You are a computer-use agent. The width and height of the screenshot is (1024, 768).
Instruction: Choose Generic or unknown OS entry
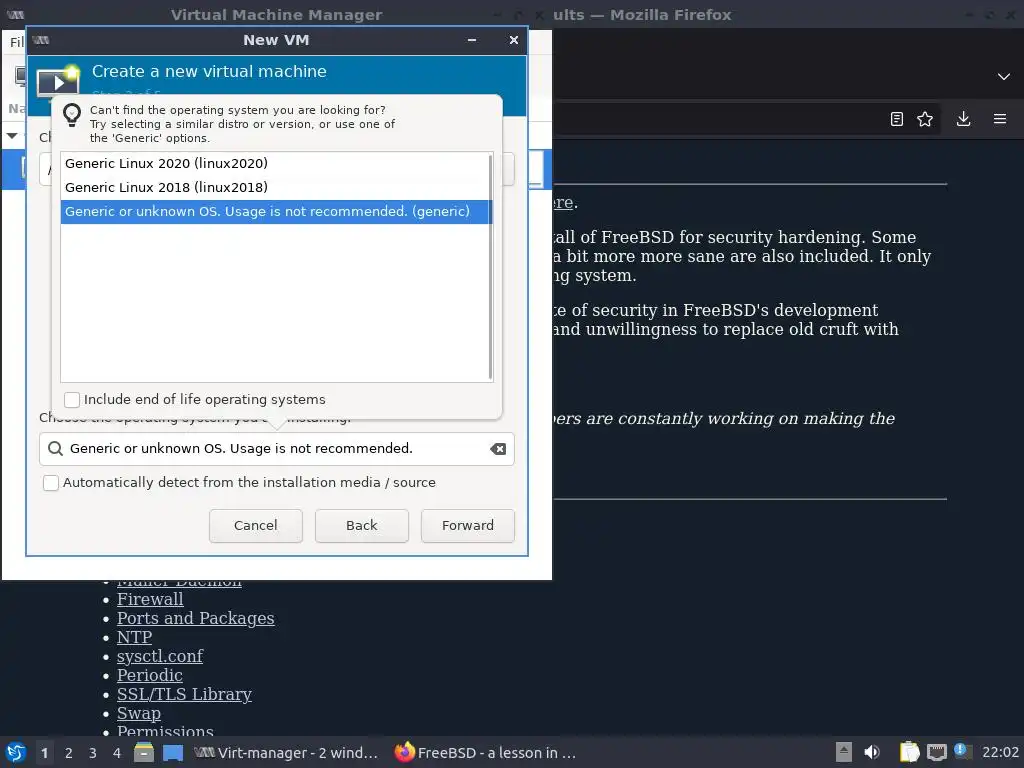pyautogui.click(x=276, y=212)
